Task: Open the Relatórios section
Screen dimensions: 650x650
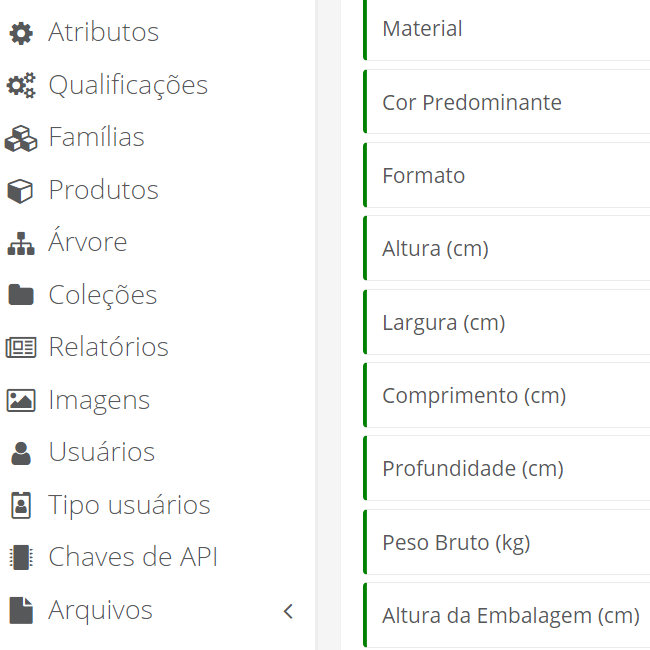Action: click(108, 347)
